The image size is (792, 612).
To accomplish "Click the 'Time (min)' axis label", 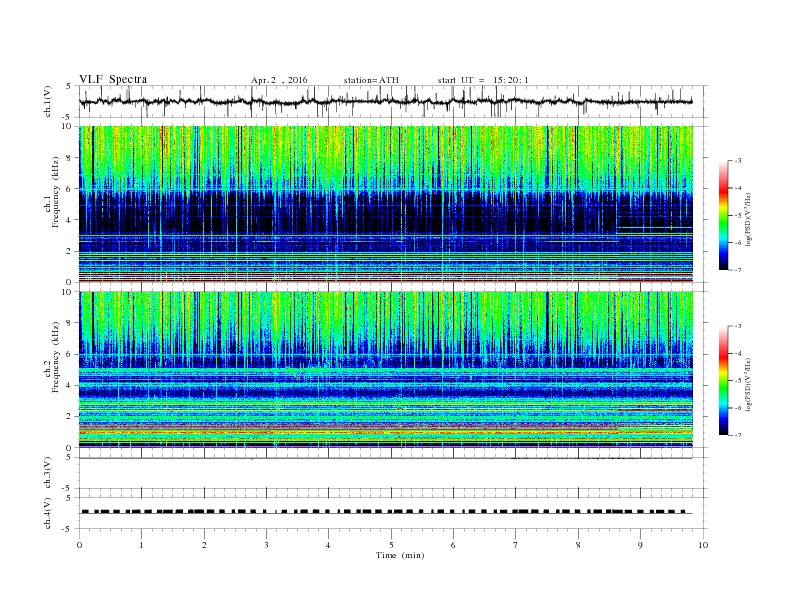I will [400, 555].
